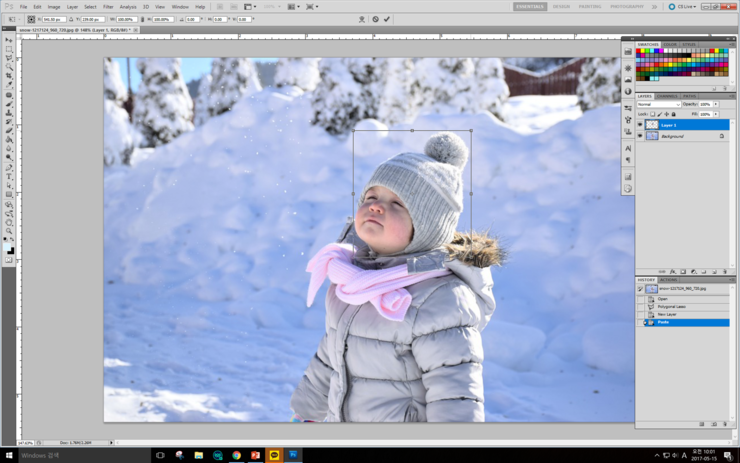This screenshot has height=463, width=740.
Task: Pick the red swatch in Swatches panel
Action: coord(640,52)
